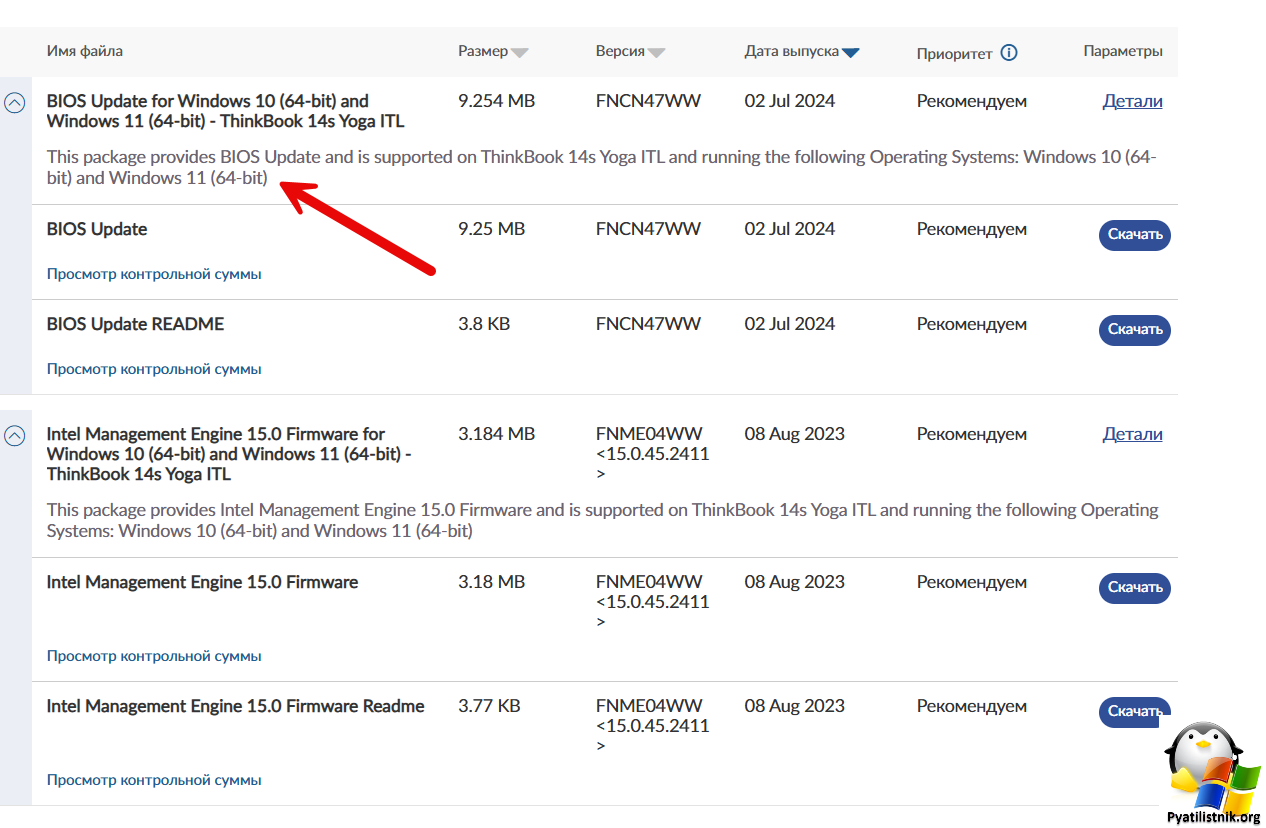Open Детали link for BIOS Update package
Viewport: 1266px width, 828px height.
1132,101
